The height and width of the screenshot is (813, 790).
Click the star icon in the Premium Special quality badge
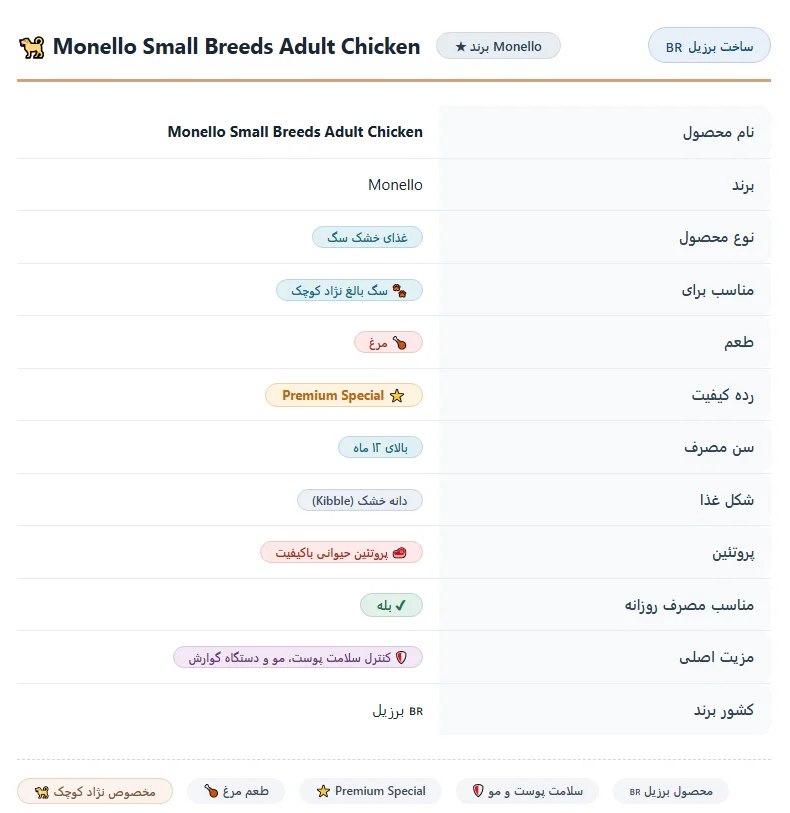coord(397,396)
